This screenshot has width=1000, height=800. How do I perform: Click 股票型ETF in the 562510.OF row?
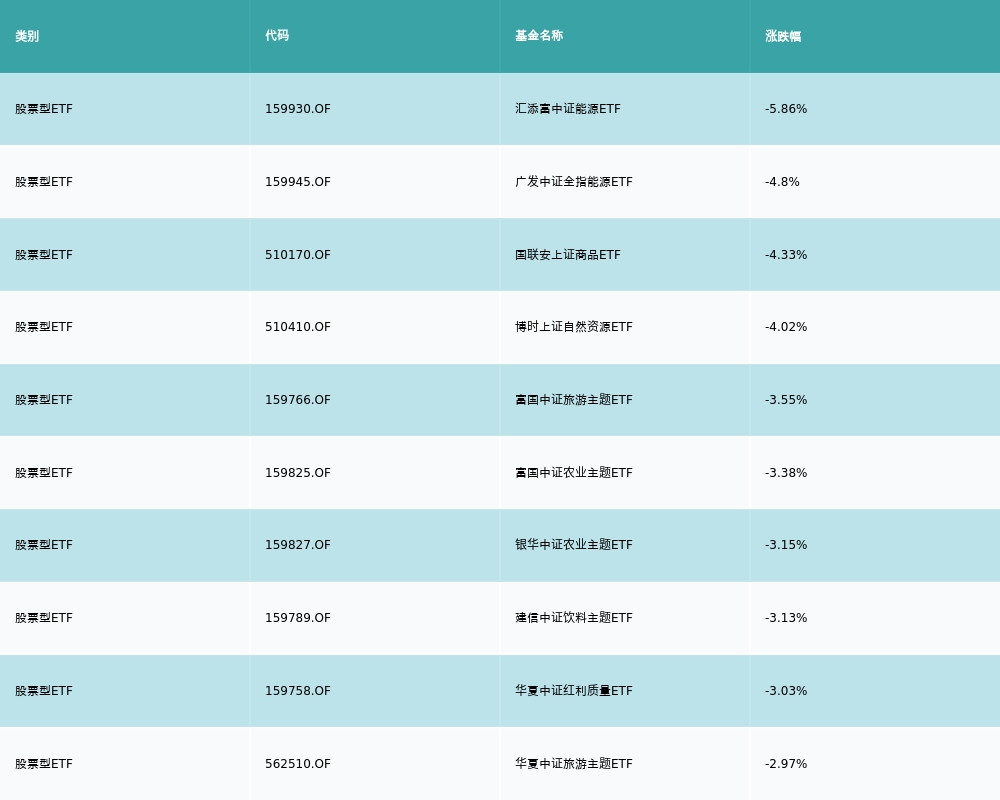44,764
